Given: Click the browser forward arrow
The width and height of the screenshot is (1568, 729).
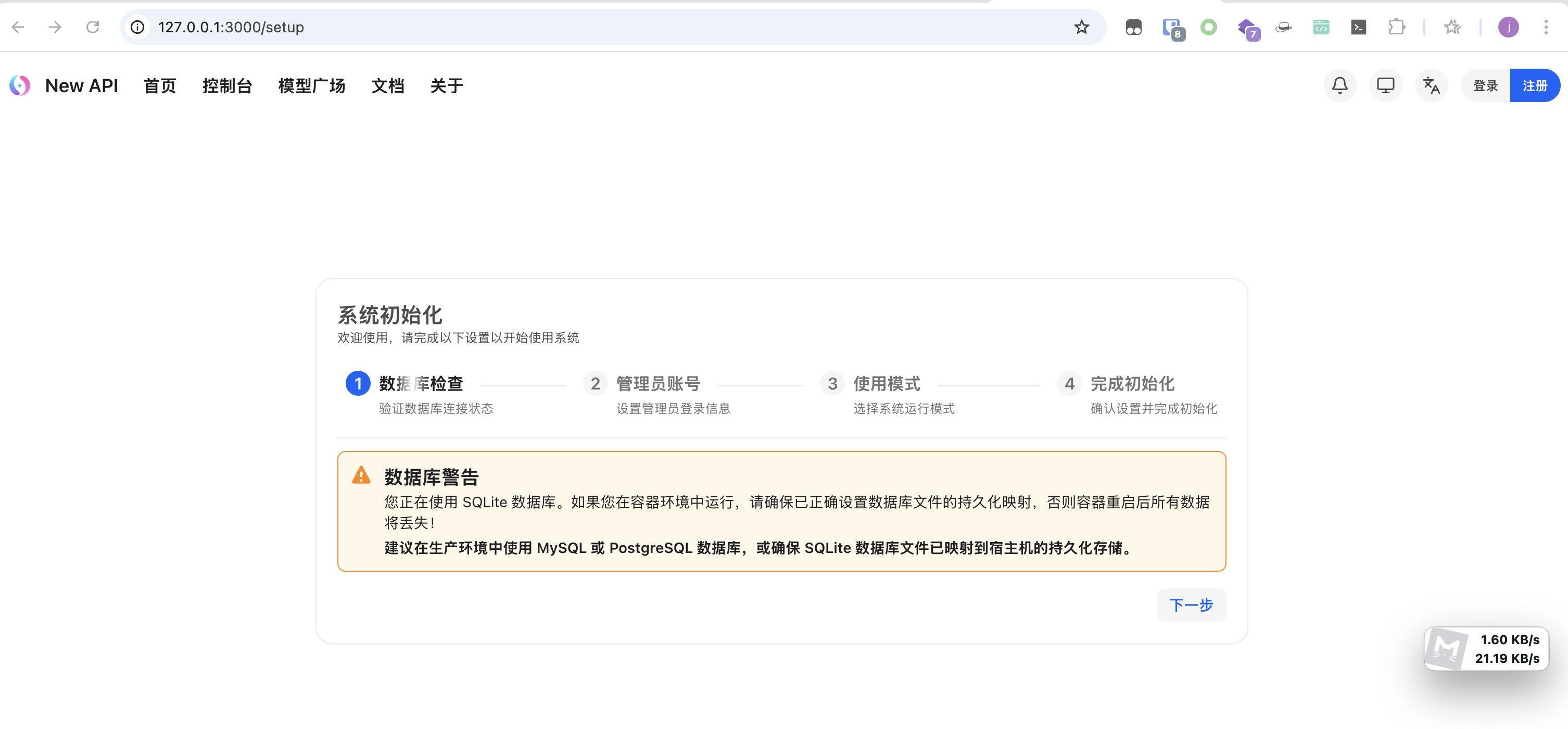Looking at the screenshot, I should (55, 27).
